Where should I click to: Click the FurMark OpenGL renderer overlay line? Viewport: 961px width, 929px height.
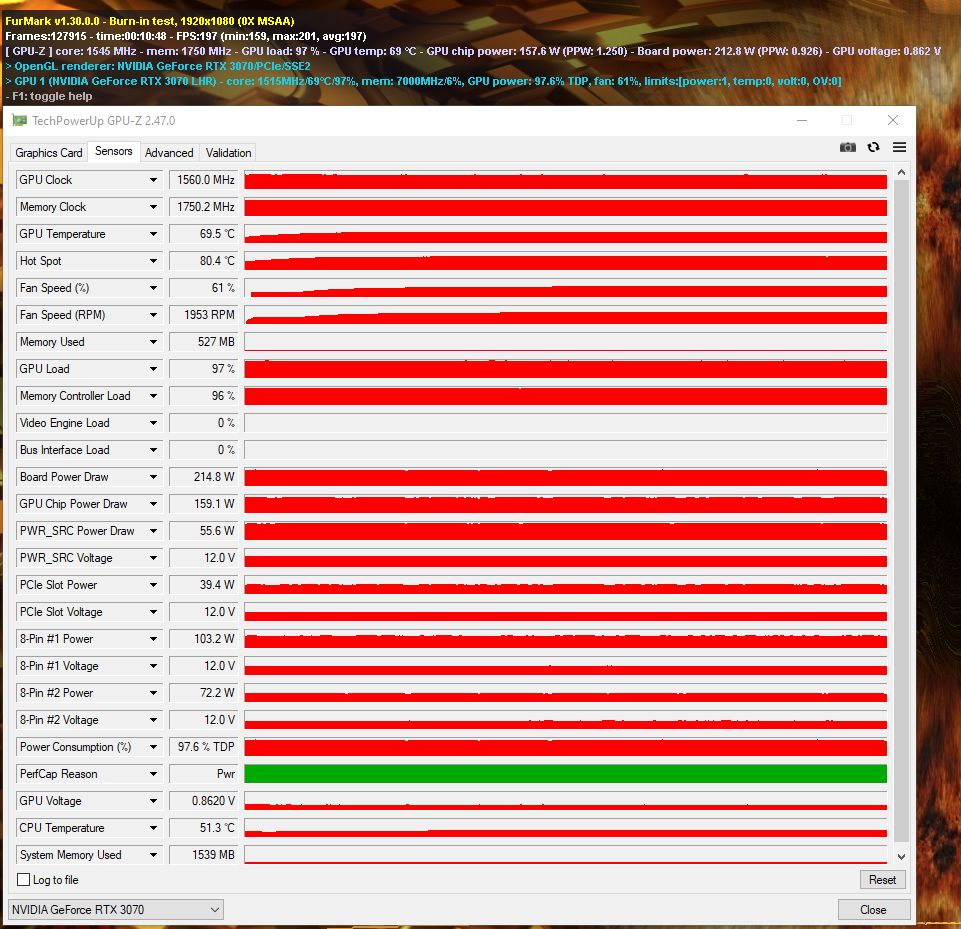(158, 66)
